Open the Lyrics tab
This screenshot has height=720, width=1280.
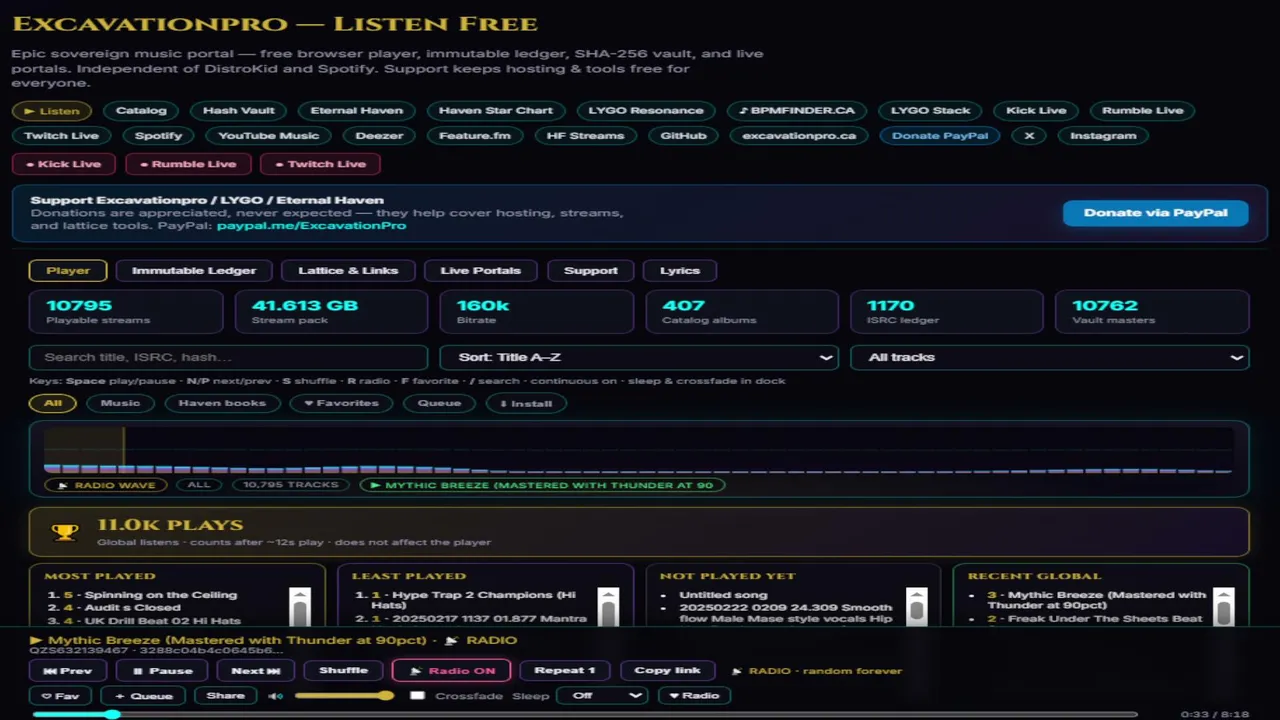pos(680,271)
